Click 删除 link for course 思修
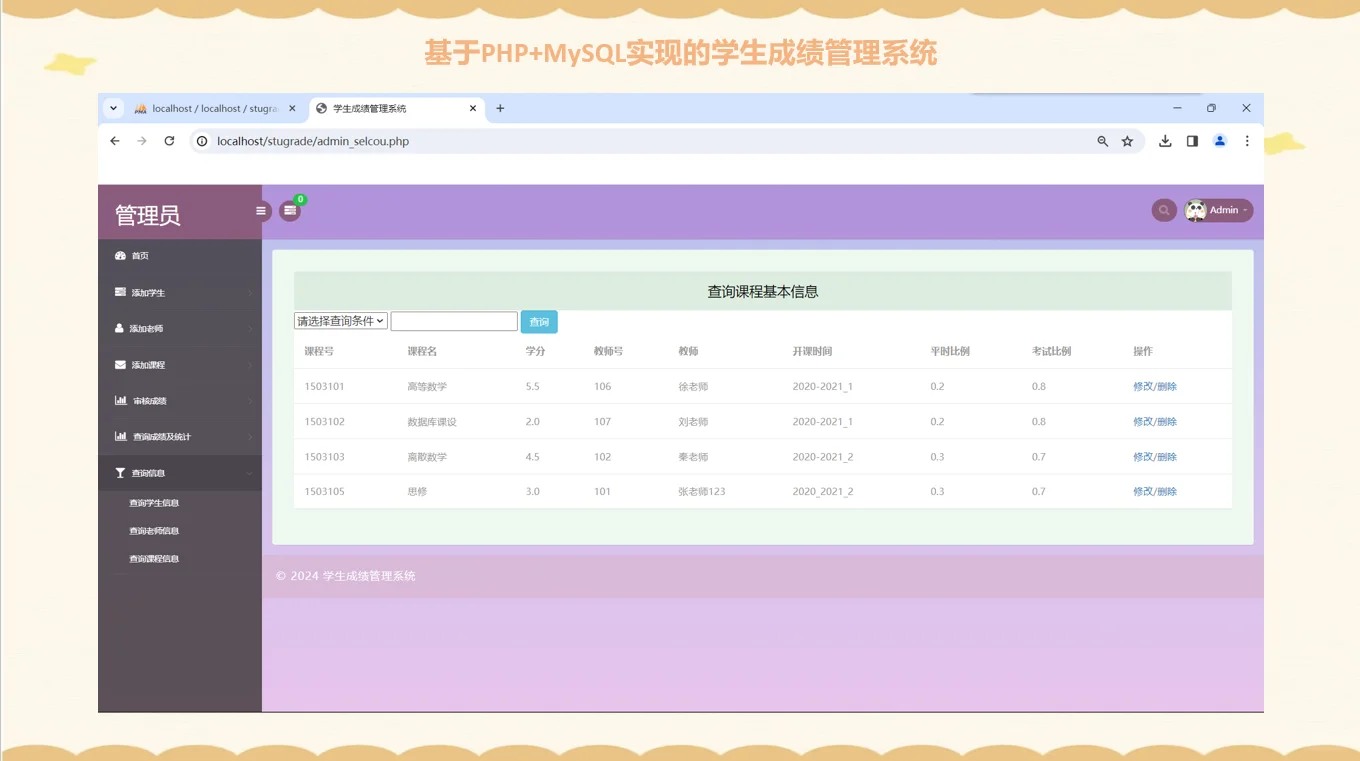 [1167, 491]
